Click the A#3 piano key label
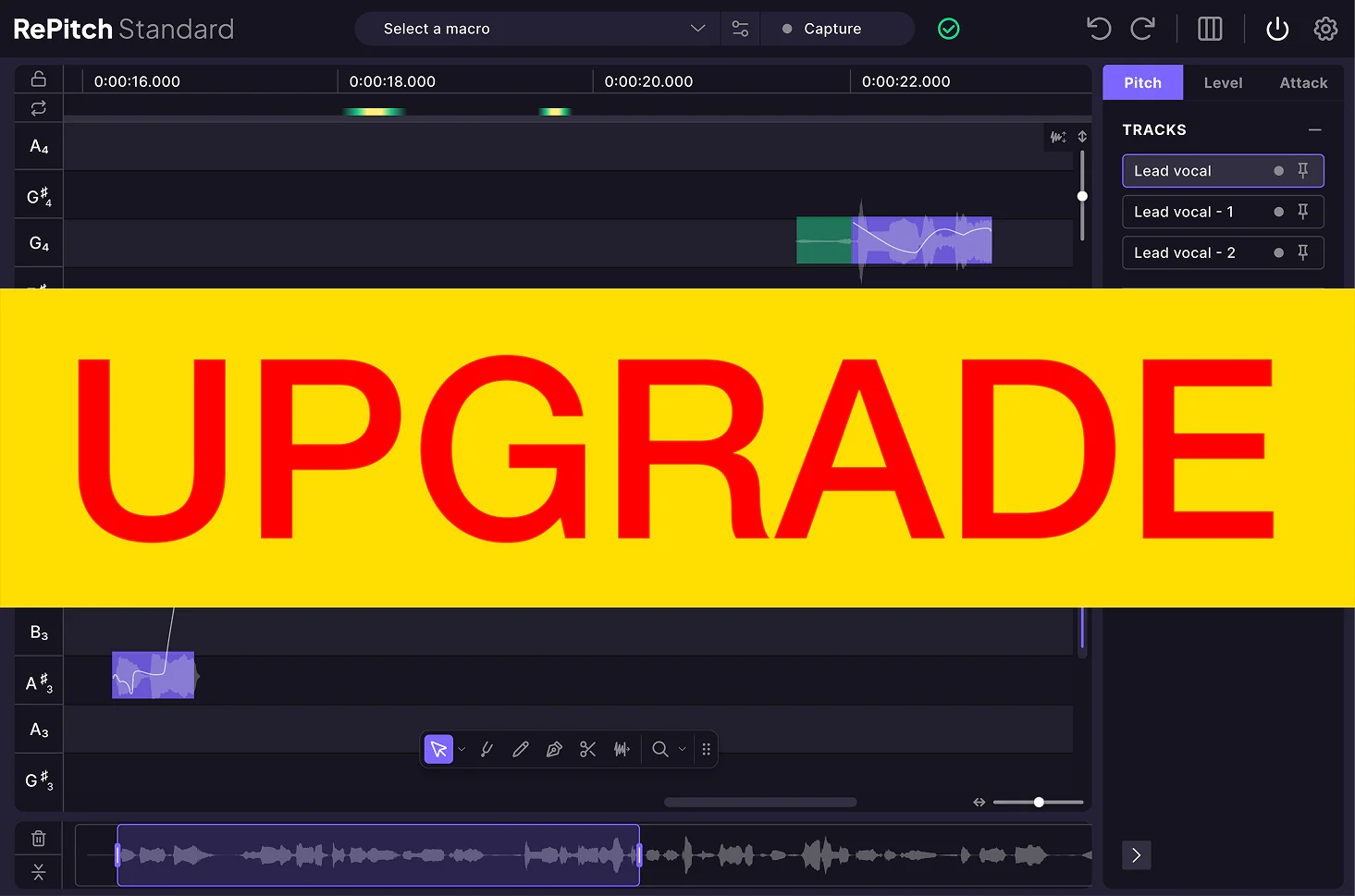 click(x=39, y=682)
